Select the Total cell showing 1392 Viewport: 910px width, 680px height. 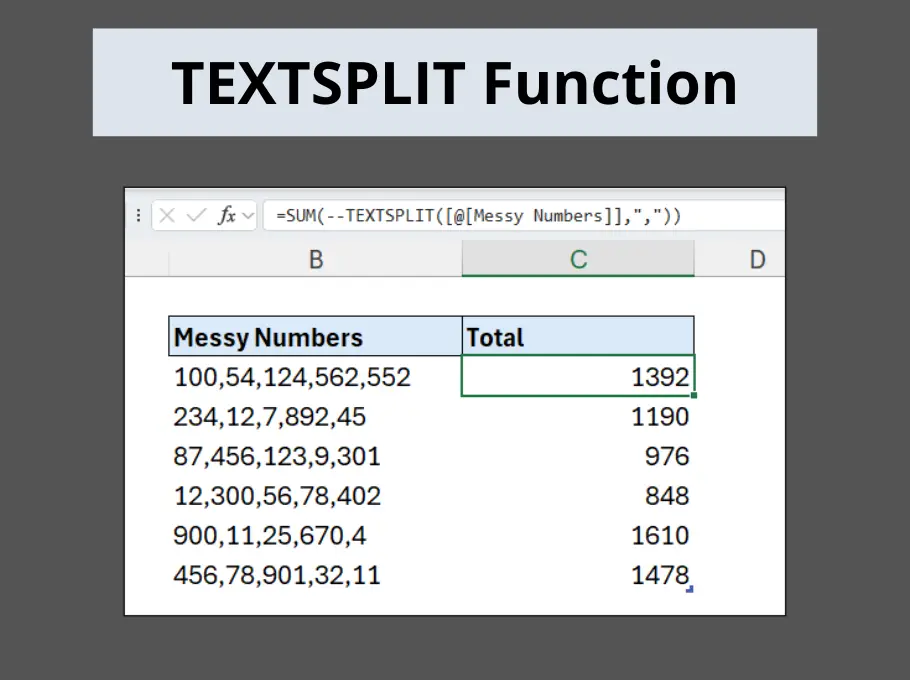point(578,377)
